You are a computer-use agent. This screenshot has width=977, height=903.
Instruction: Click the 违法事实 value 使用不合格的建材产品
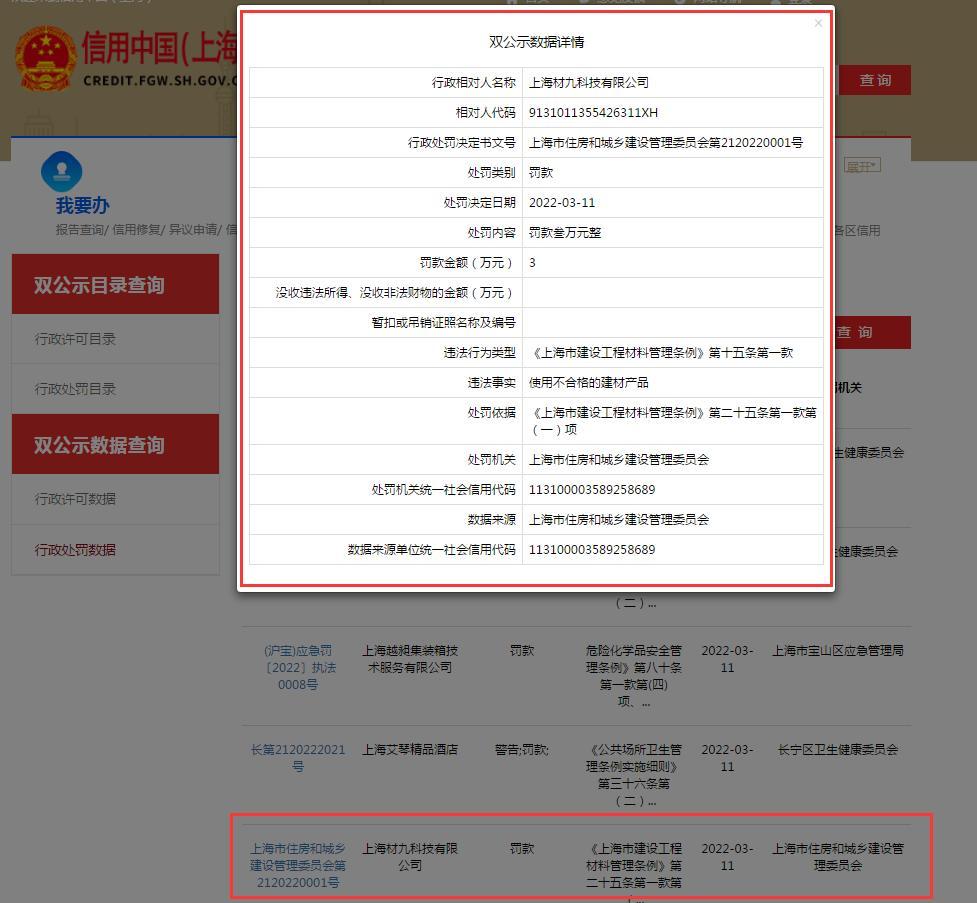pos(589,383)
